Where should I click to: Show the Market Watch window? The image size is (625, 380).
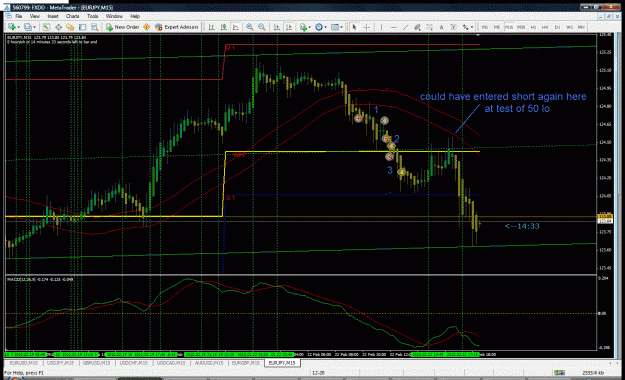click(46, 27)
